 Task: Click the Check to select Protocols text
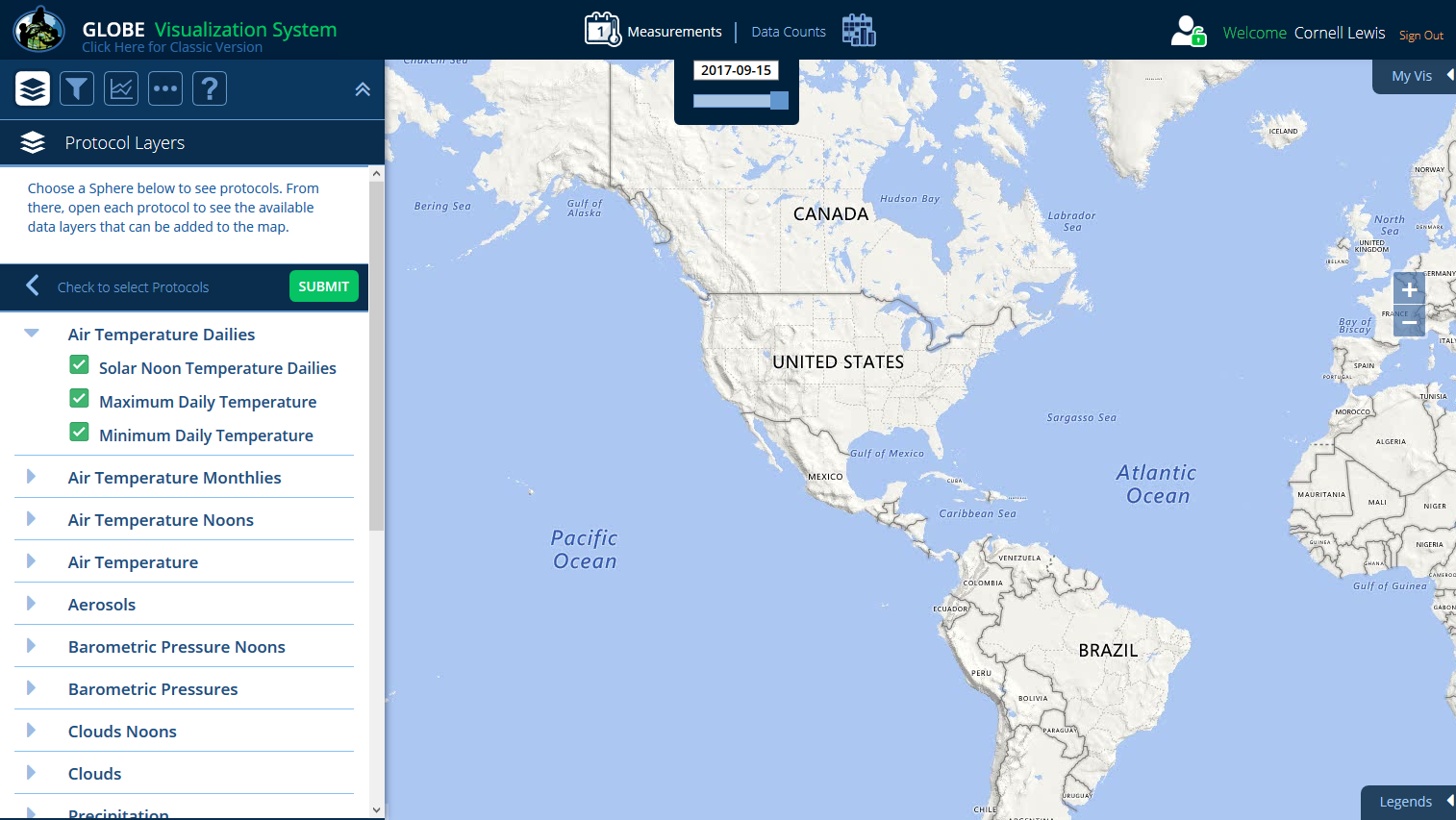133,287
